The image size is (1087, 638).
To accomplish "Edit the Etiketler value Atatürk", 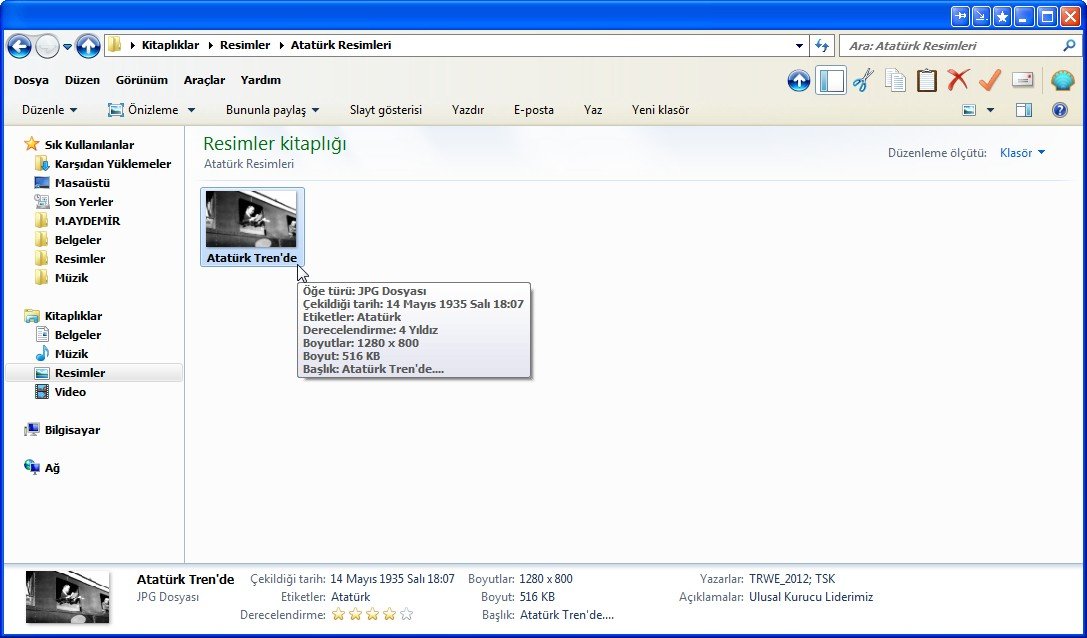I will [x=351, y=597].
